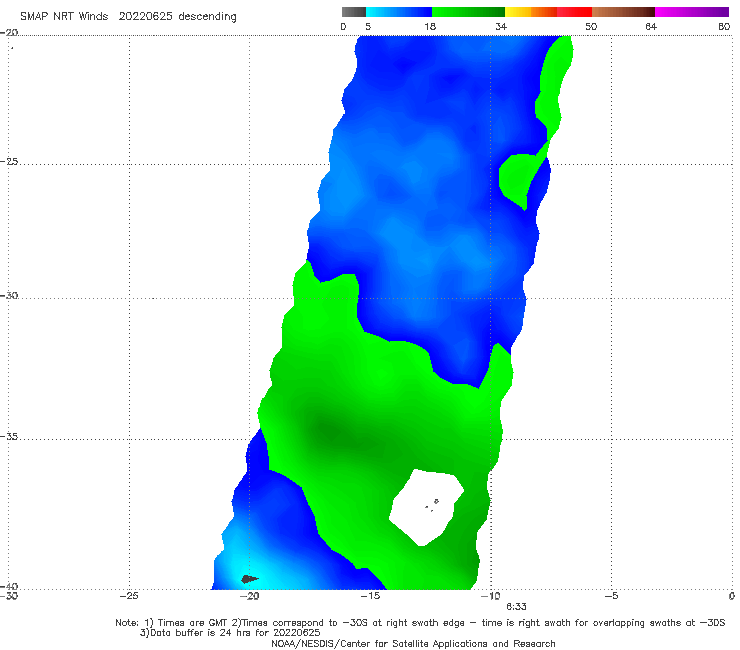Click the gray segment of the wind color bar

tap(354, 12)
